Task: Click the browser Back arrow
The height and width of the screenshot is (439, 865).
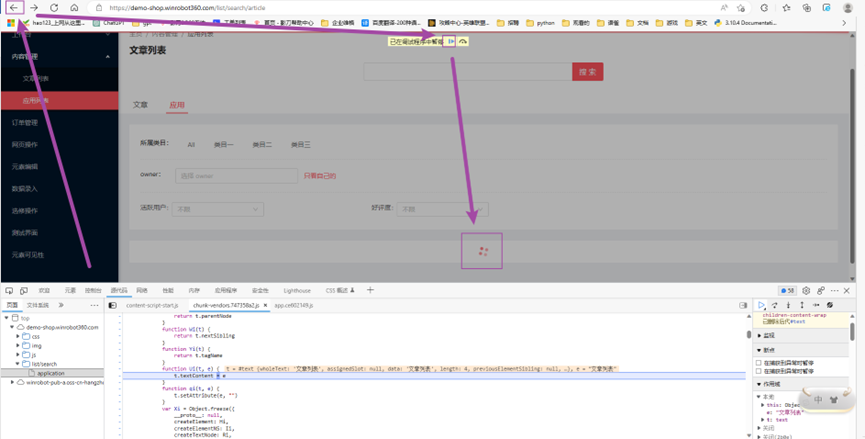Action: click(x=14, y=8)
